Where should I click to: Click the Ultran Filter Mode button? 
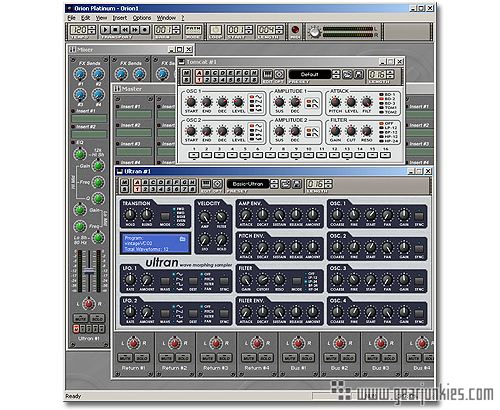point(297,281)
